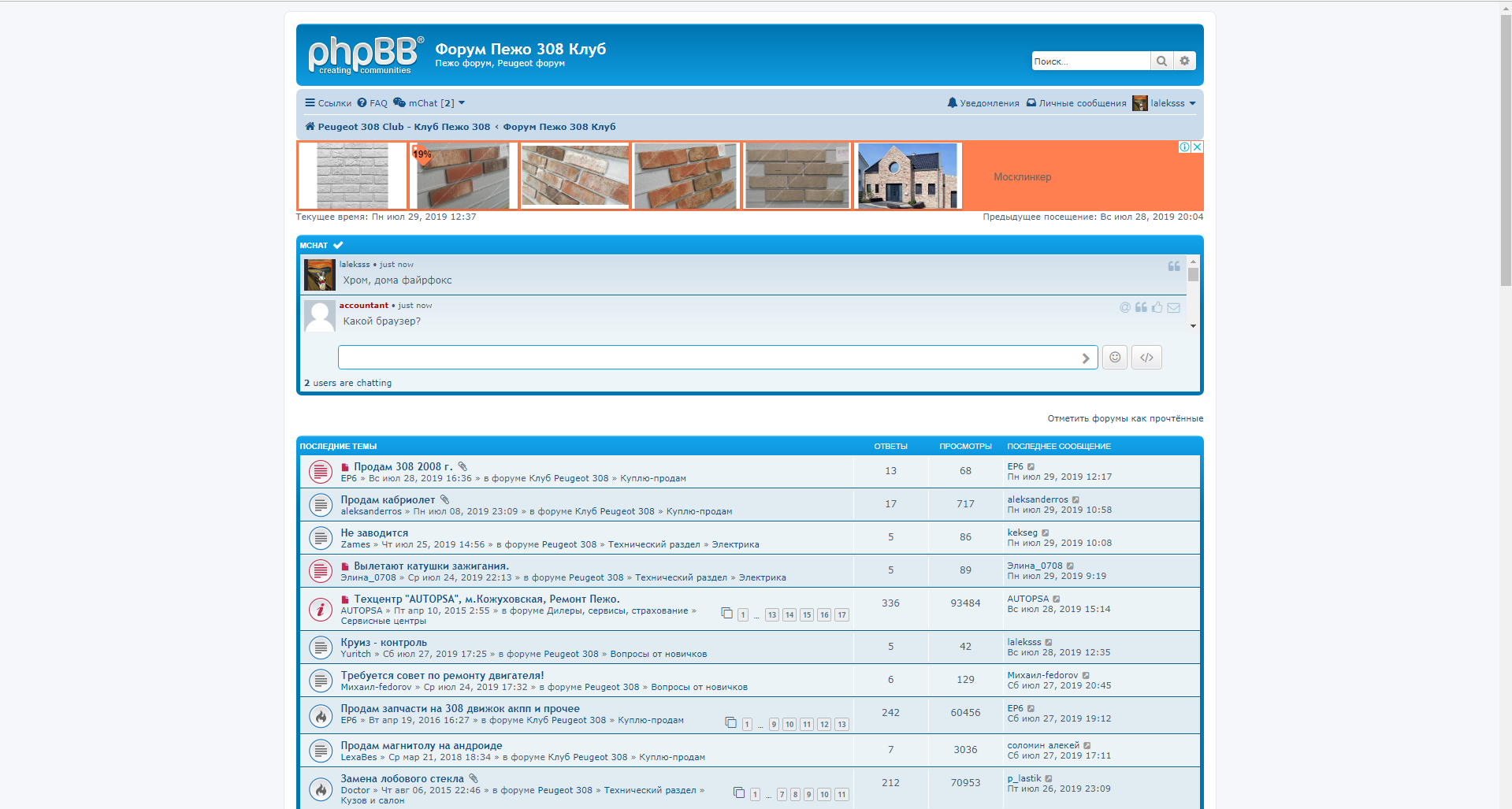Open BBCode panel in mChat
Viewport: 1512px width, 809px height.
pyautogui.click(x=1146, y=358)
